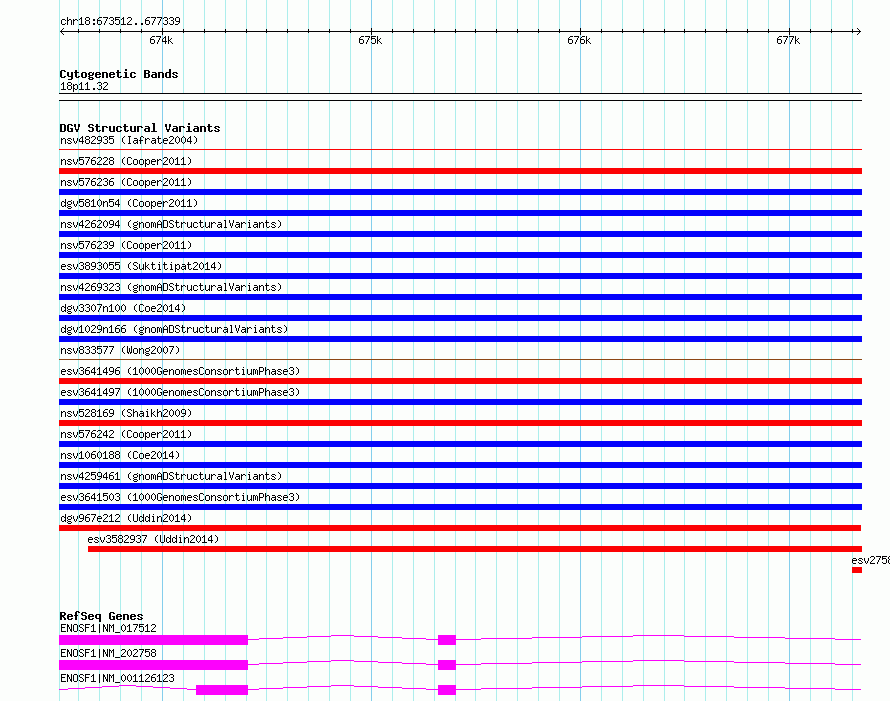Open esv3582937 (Uddin2014) variant label
This screenshot has height=701, width=890.
[x=153, y=539]
